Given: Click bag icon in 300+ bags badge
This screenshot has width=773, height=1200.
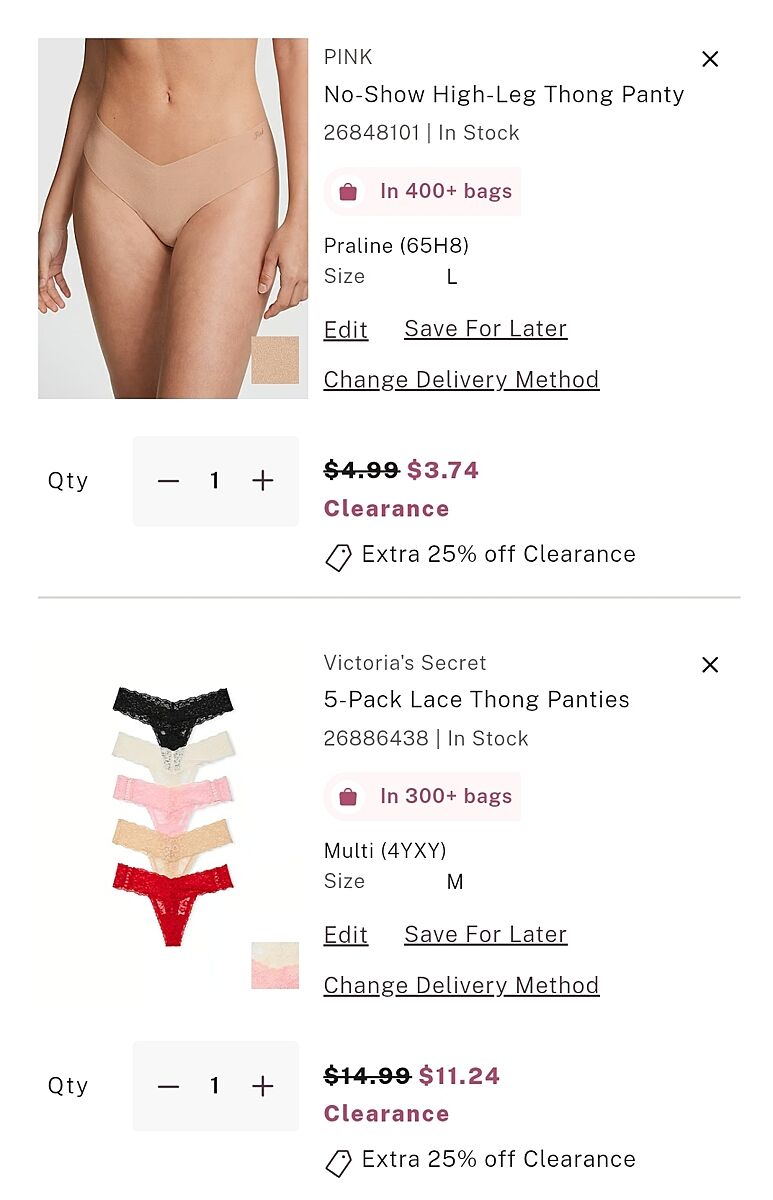Looking at the screenshot, I should (x=348, y=797).
